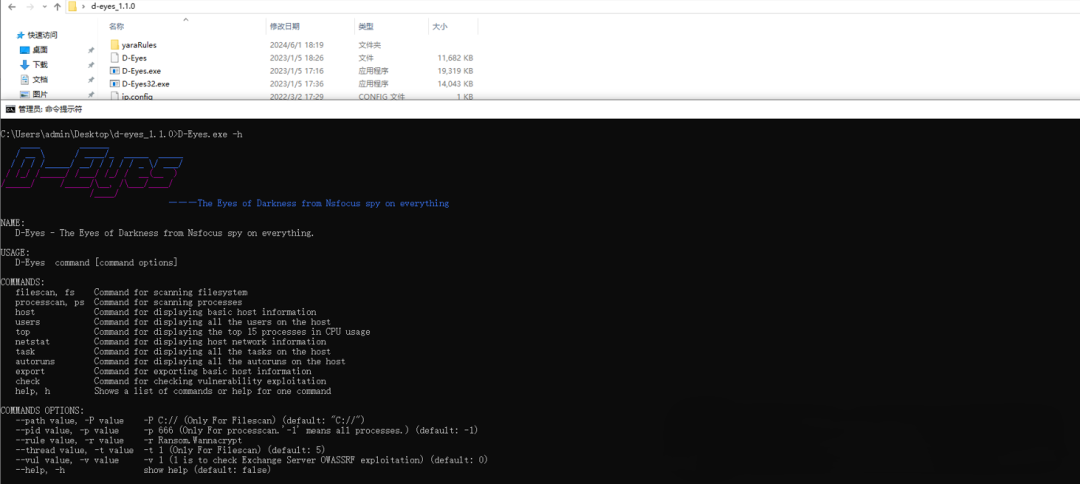The height and width of the screenshot is (484, 1080).
Task: Open 文档 in the sidebar
Action: coord(40,79)
